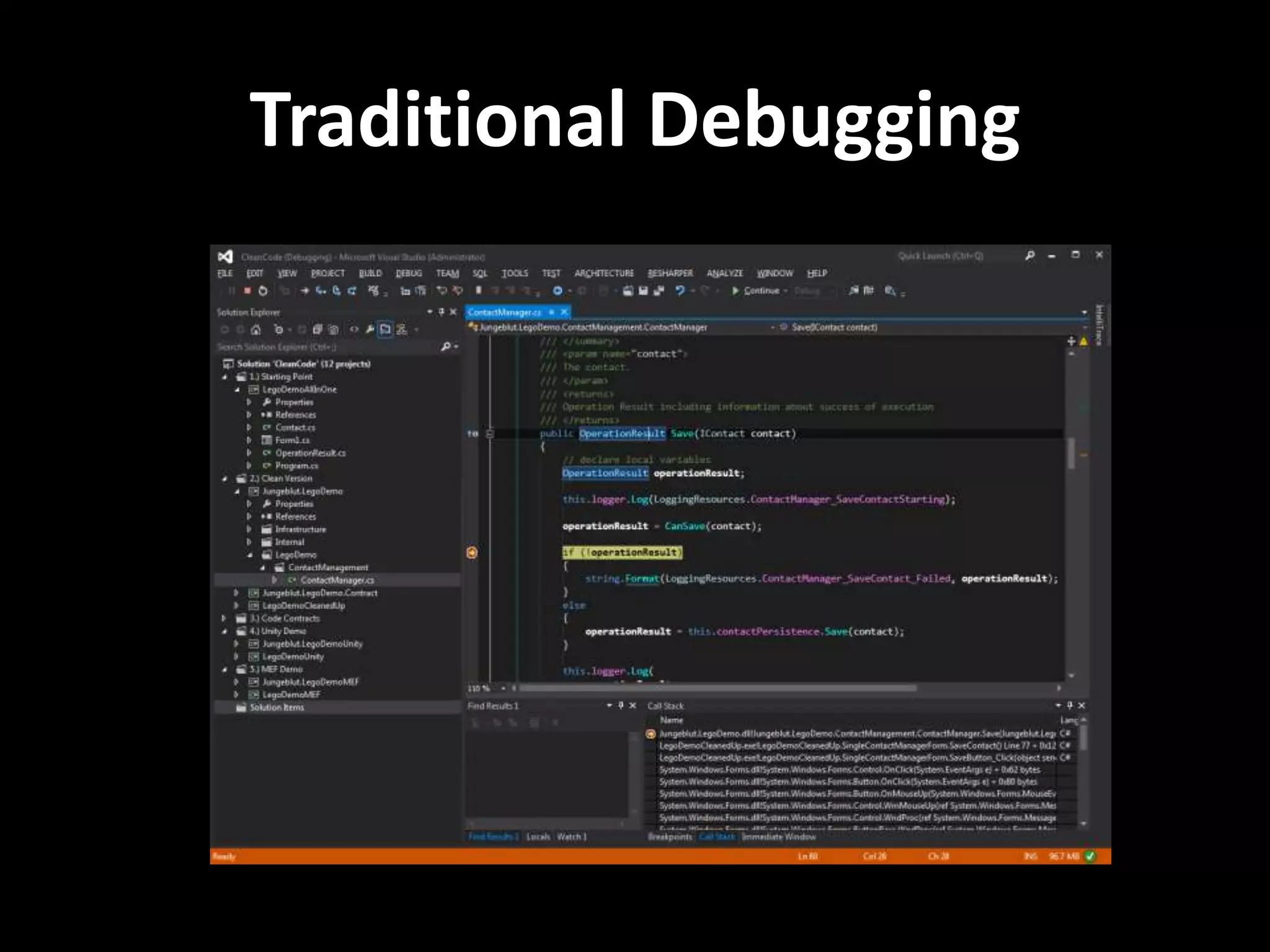Click the Save All icon
This screenshot has height=952, width=1270.
659,291
